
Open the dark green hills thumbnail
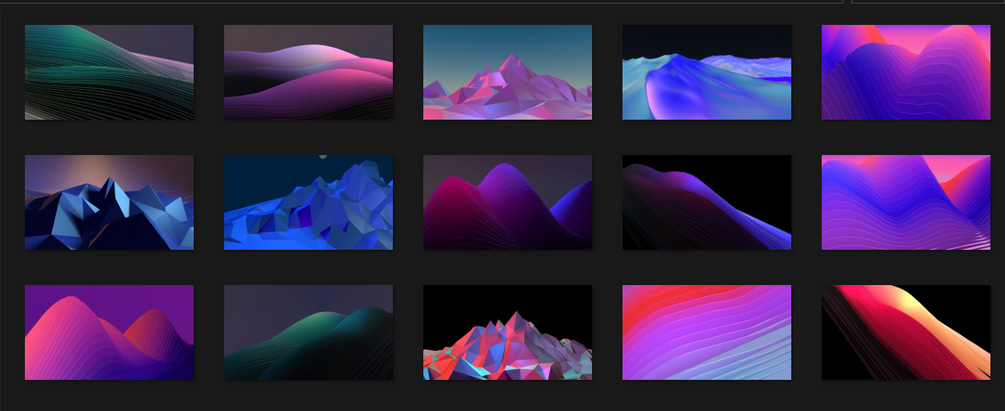click(x=308, y=332)
